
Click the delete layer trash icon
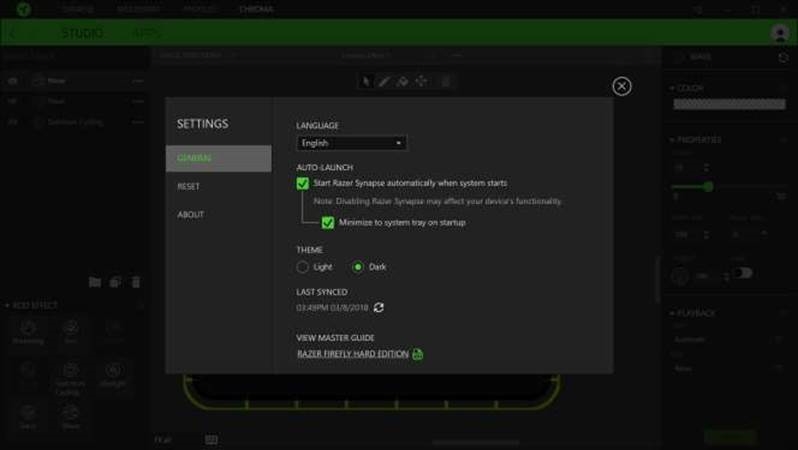[136, 282]
